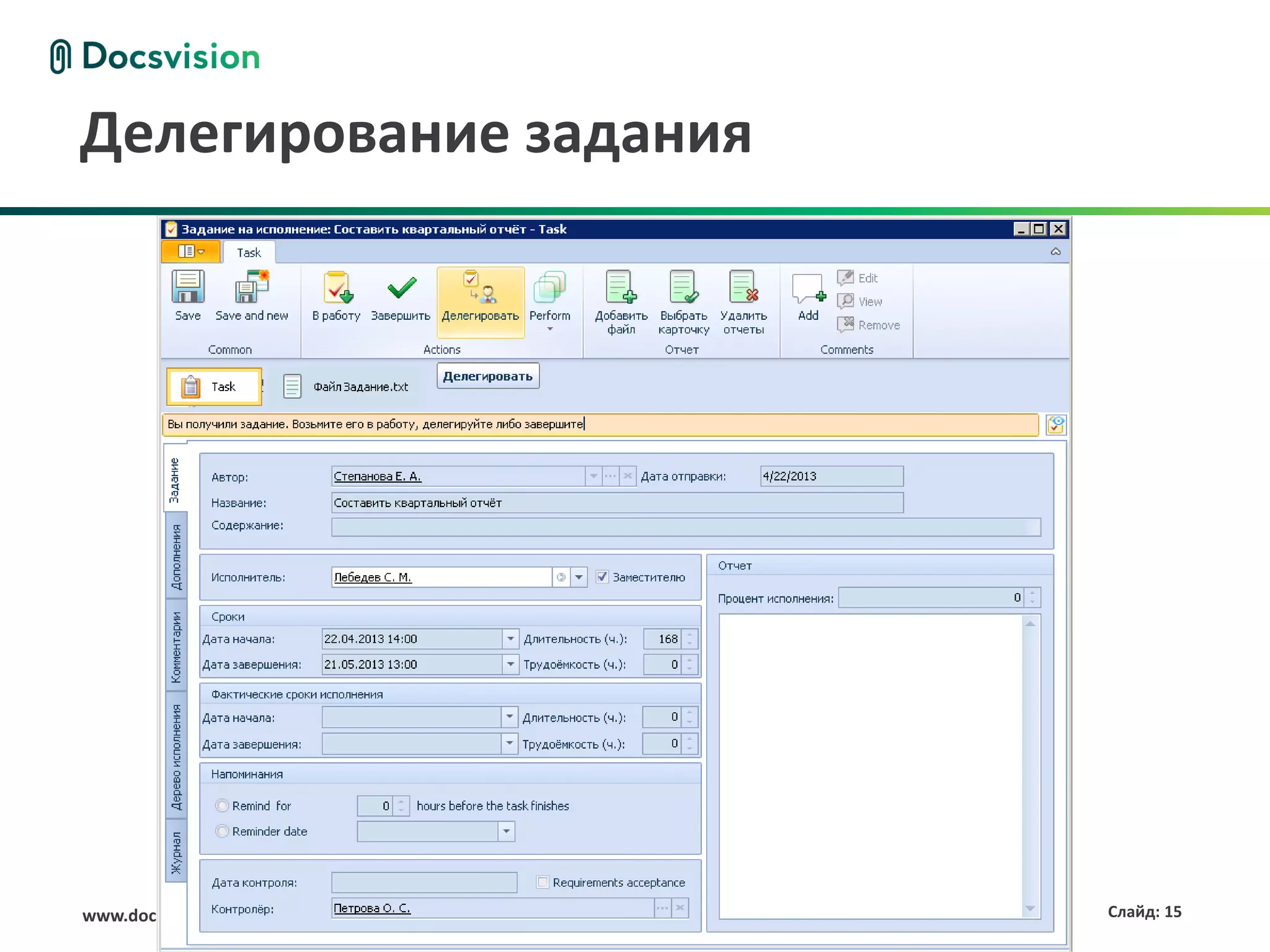Image resolution: width=1270 pixels, height=952 pixels.
Task: Adjust 'Remind for' hours spinner
Action: pyautogui.click(x=401, y=806)
